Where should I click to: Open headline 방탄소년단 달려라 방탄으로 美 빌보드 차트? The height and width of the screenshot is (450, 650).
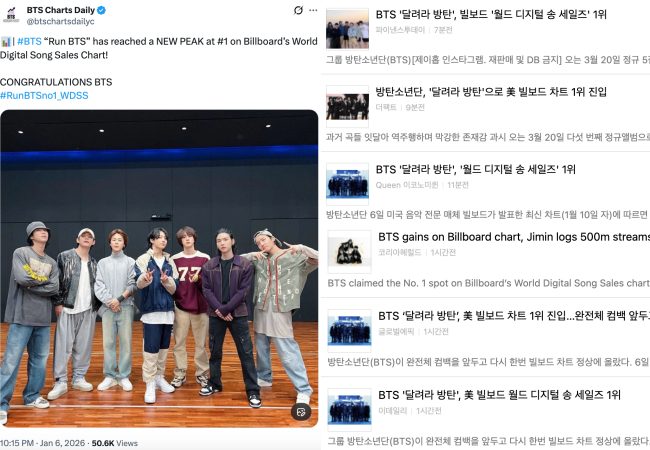(491, 92)
